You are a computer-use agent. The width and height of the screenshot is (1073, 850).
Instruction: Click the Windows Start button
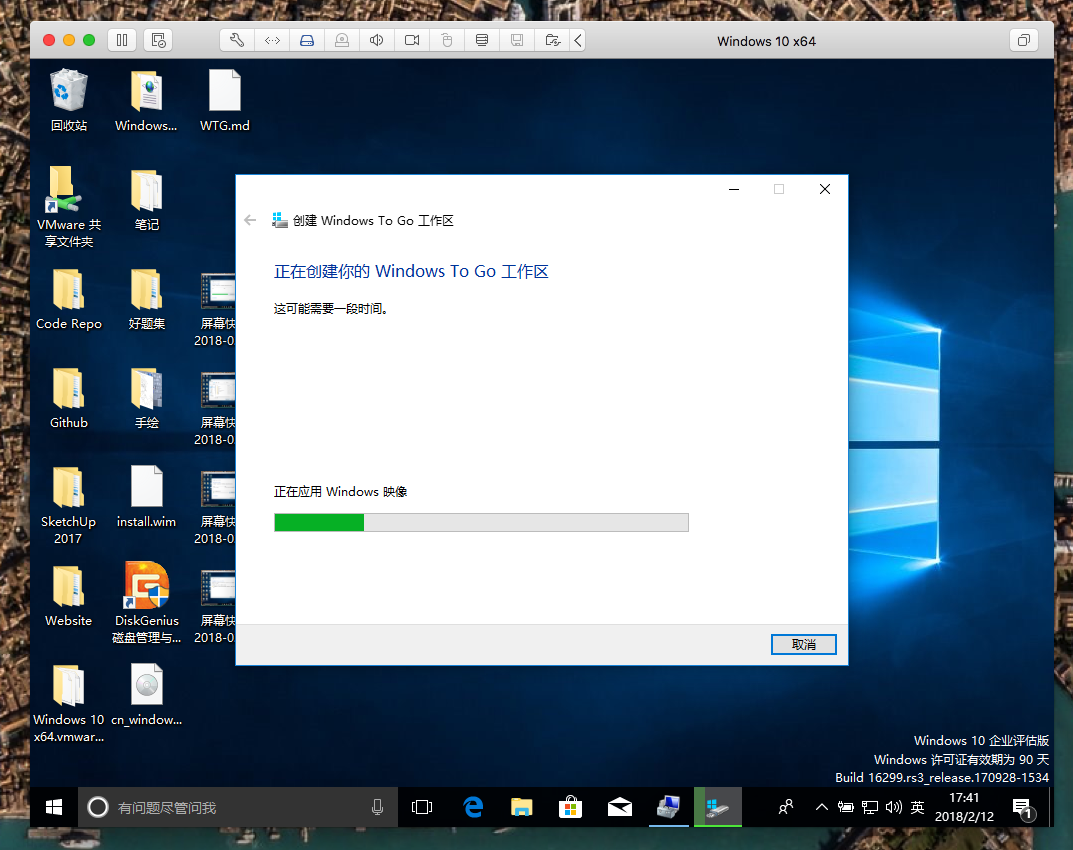pyautogui.click(x=54, y=806)
